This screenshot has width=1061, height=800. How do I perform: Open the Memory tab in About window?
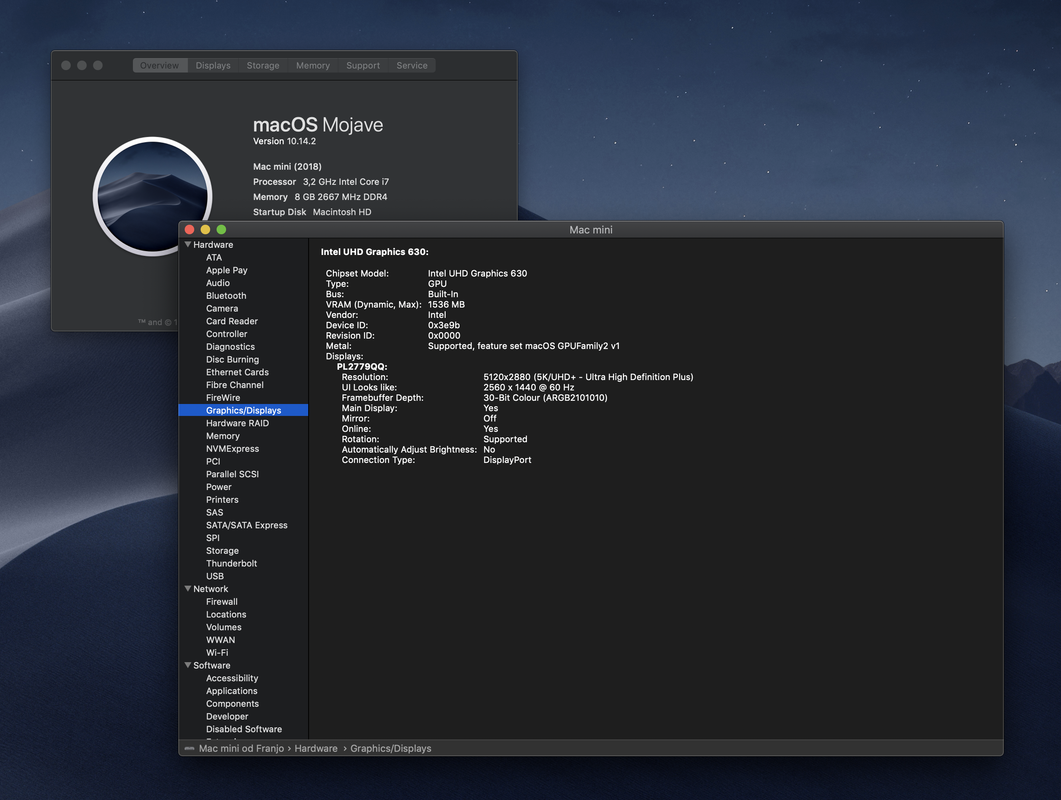coord(313,66)
